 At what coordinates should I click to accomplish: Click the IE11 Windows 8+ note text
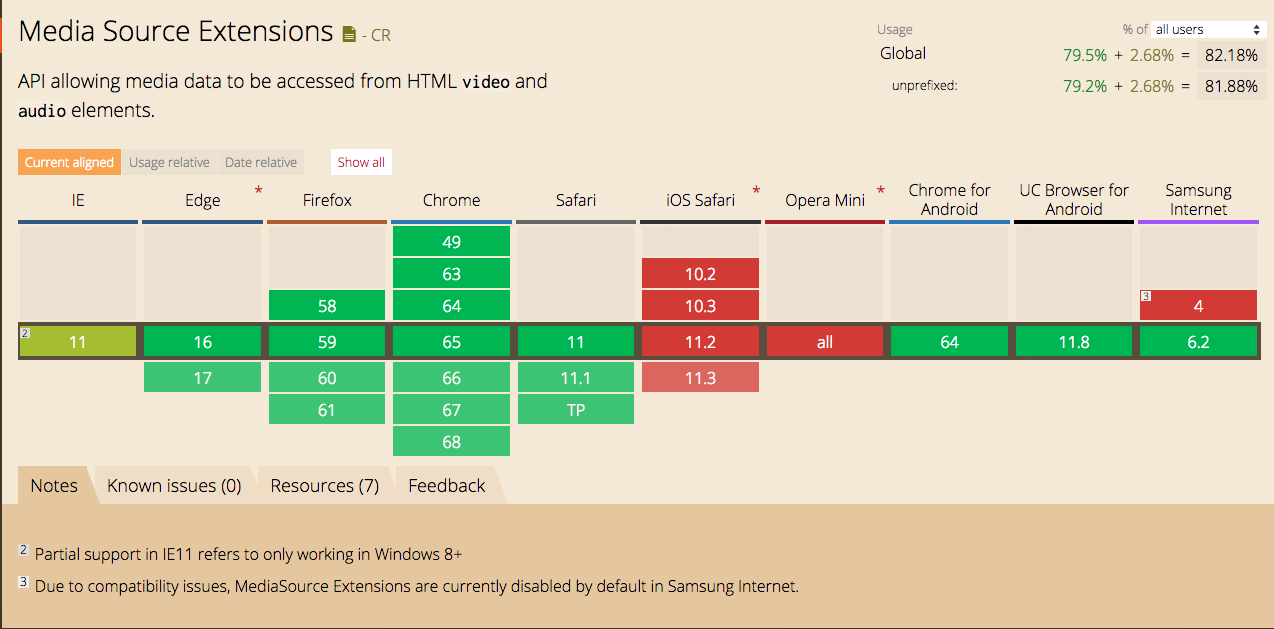[248, 554]
